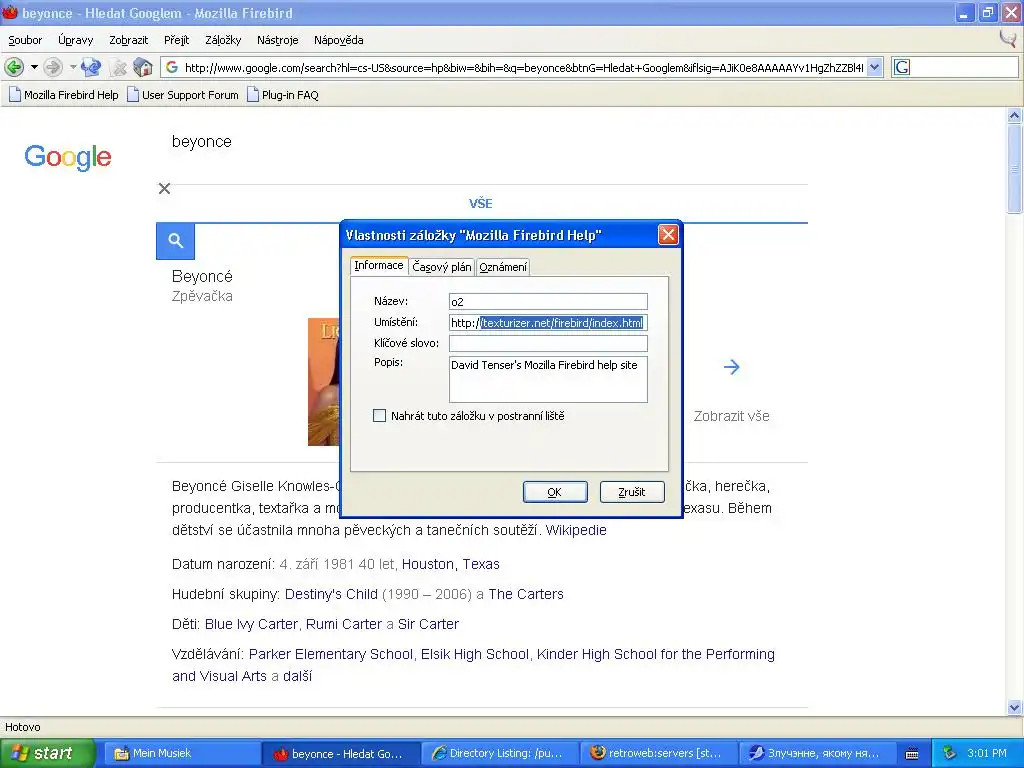Close the bookmark properties dialog
Image resolution: width=1024 pixels, height=768 pixels.
click(x=667, y=234)
